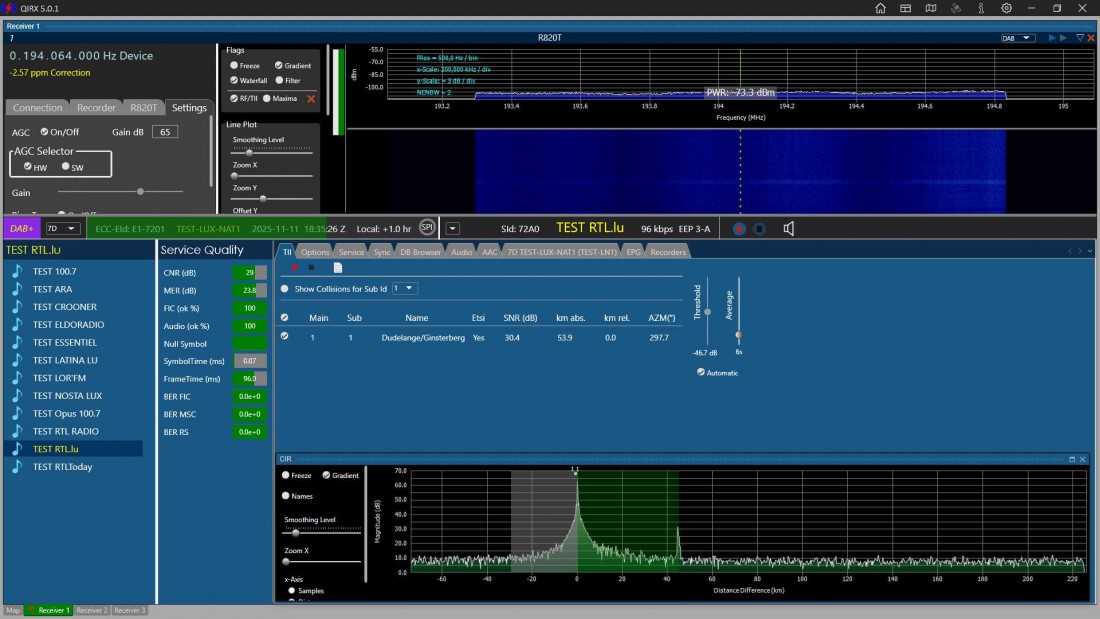This screenshot has width=1100, height=619.
Task: Switch to Receiver 3 at bottom
Action: [x=130, y=610]
